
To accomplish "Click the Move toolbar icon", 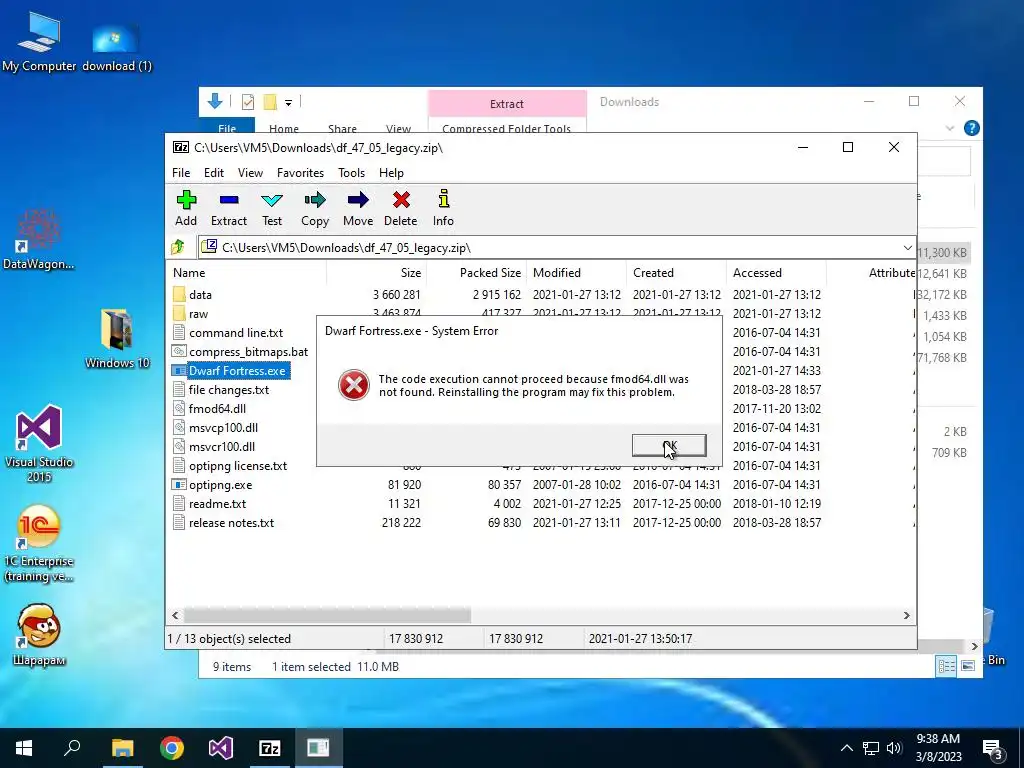I will pyautogui.click(x=358, y=208).
